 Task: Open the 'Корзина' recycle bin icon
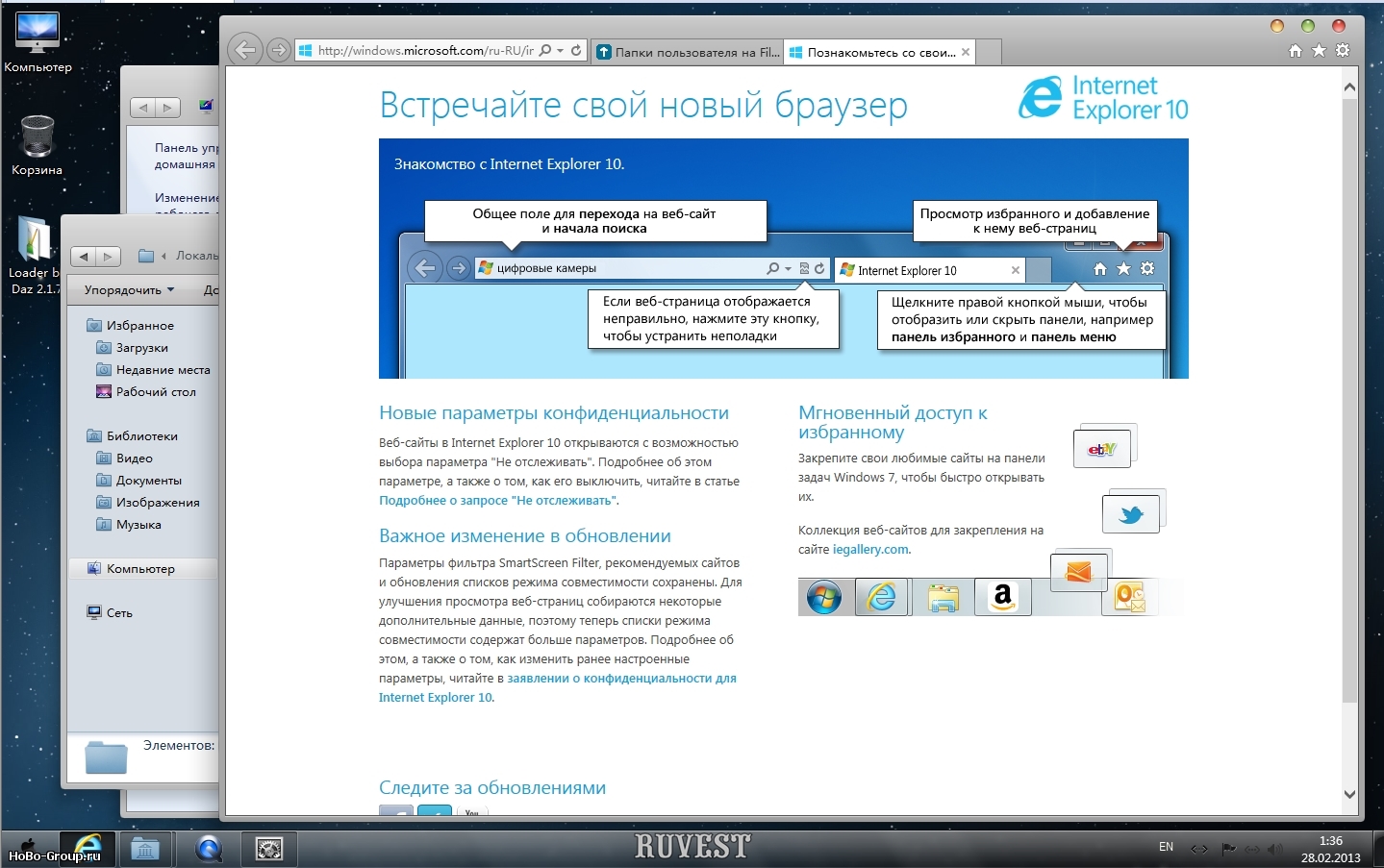pos(37,145)
